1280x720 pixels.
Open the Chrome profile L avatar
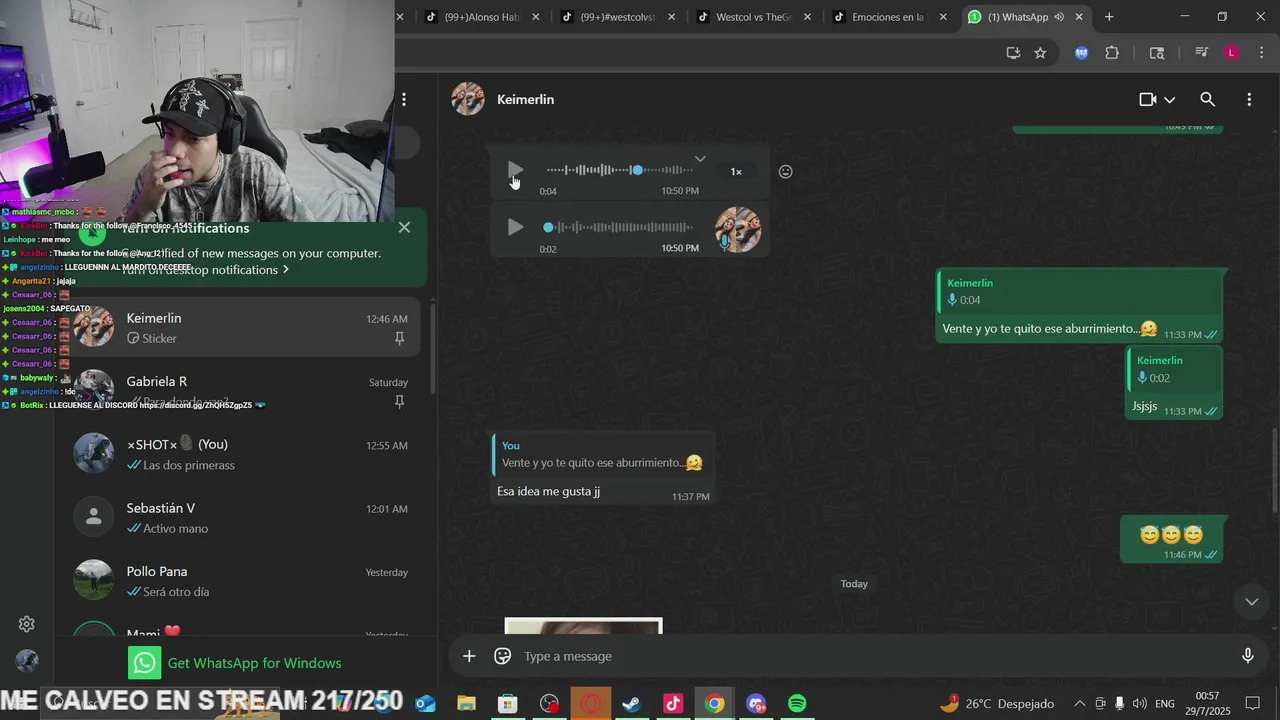[1232, 53]
